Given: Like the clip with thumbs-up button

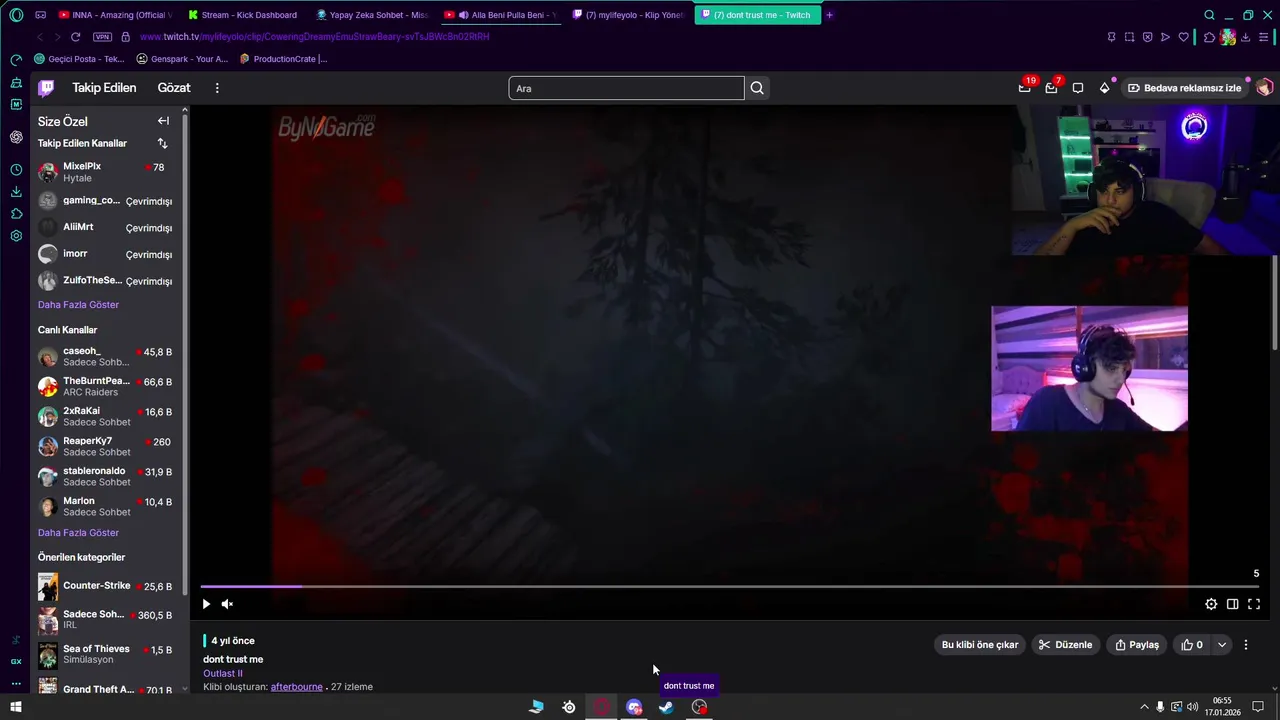Looking at the screenshot, I should click(x=1192, y=645).
